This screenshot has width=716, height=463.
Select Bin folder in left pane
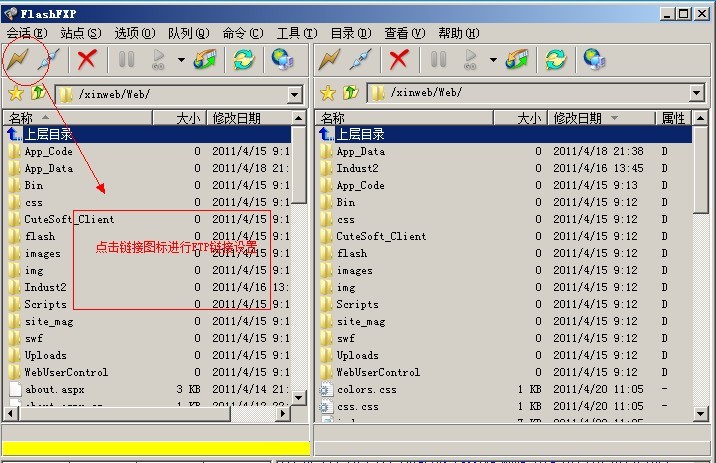[x=147, y=185]
